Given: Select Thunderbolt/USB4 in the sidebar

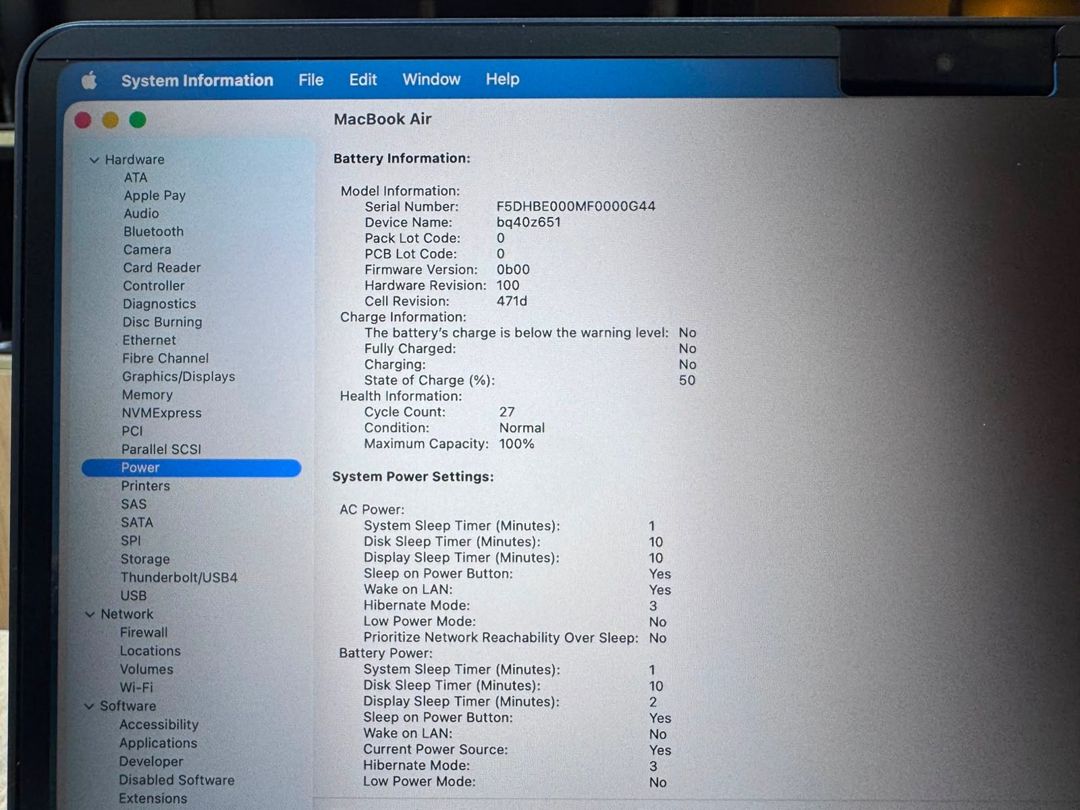Looking at the screenshot, I should point(179,578).
